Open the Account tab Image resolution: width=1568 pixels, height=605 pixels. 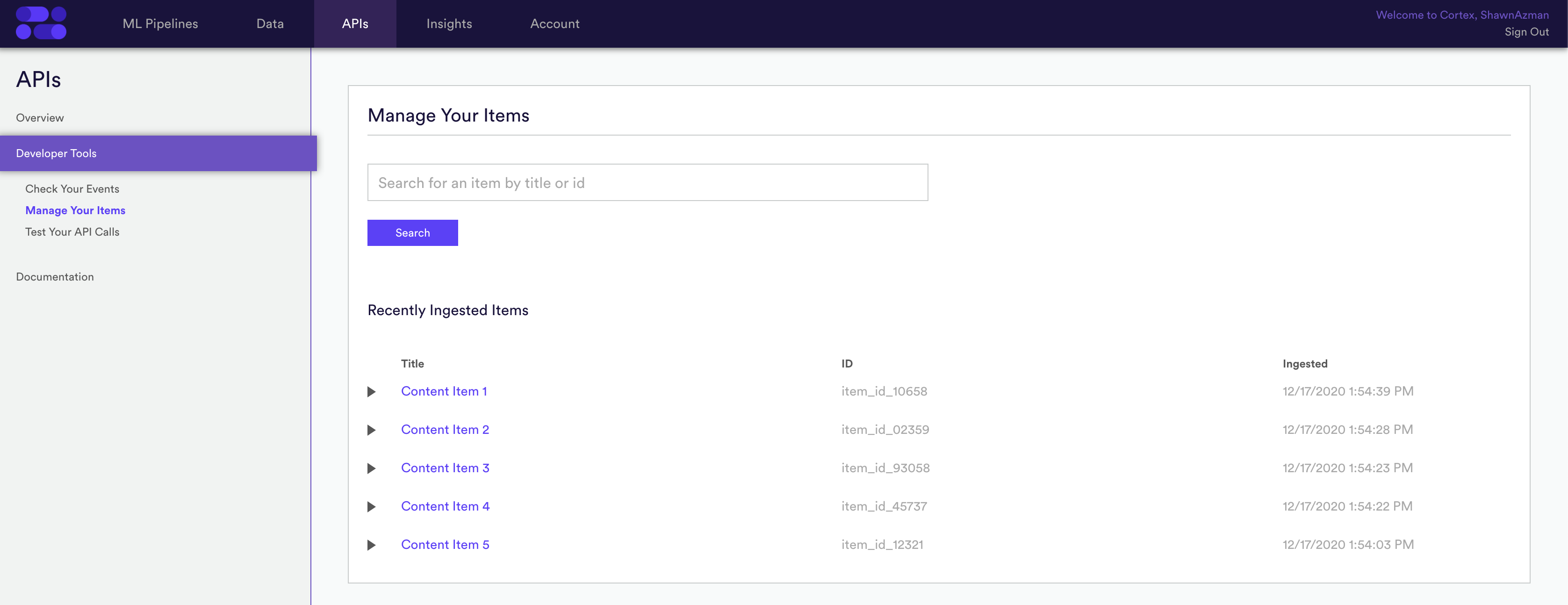[x=554, y=24]
